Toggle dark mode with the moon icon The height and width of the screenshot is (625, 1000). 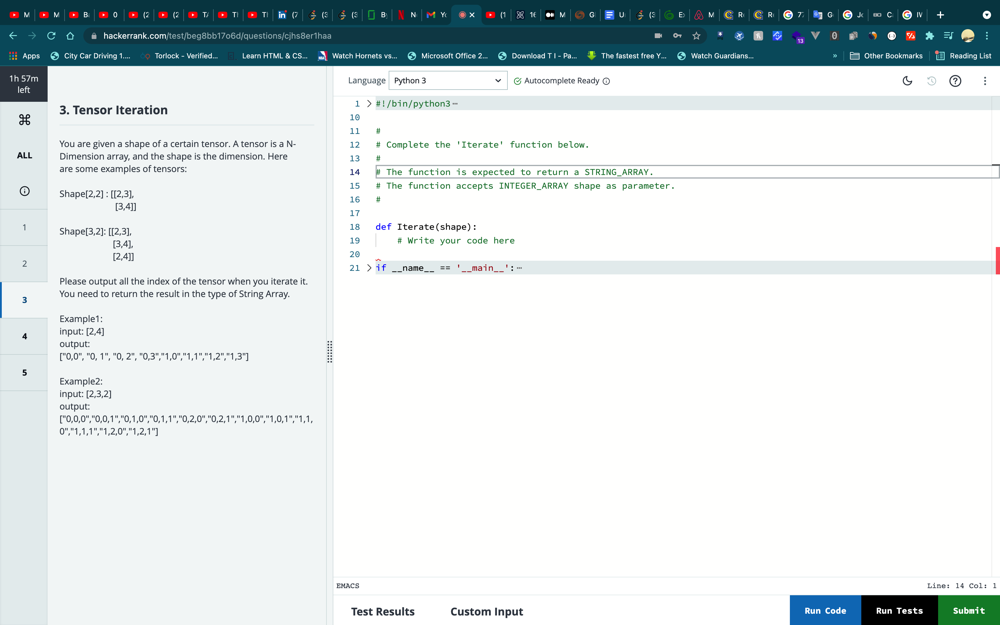[x=907, y=80]
